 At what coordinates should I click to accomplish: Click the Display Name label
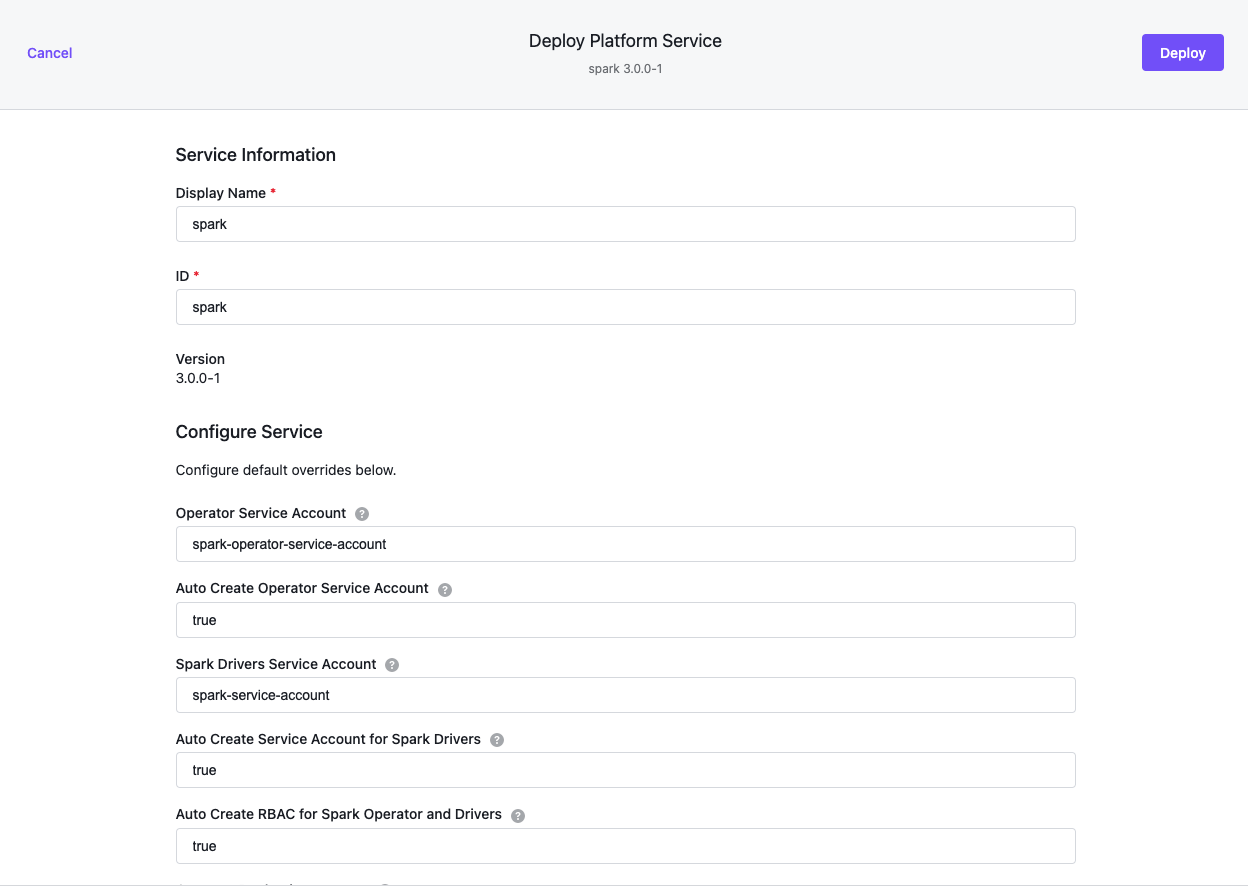click(x=221, y=193)
